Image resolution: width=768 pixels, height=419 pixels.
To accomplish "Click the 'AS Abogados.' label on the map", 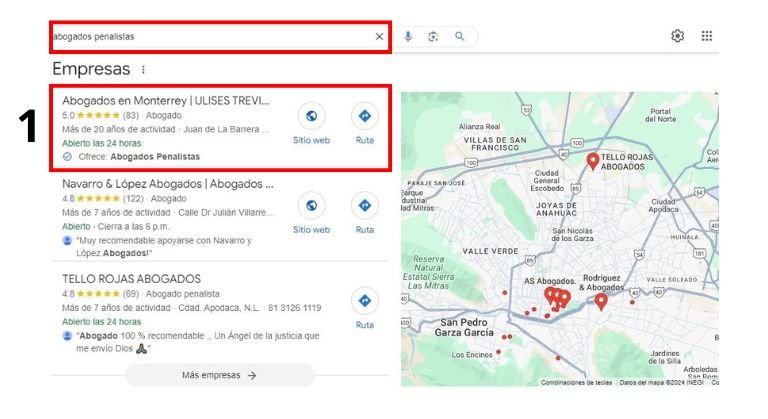I will (x=550, y=281).
